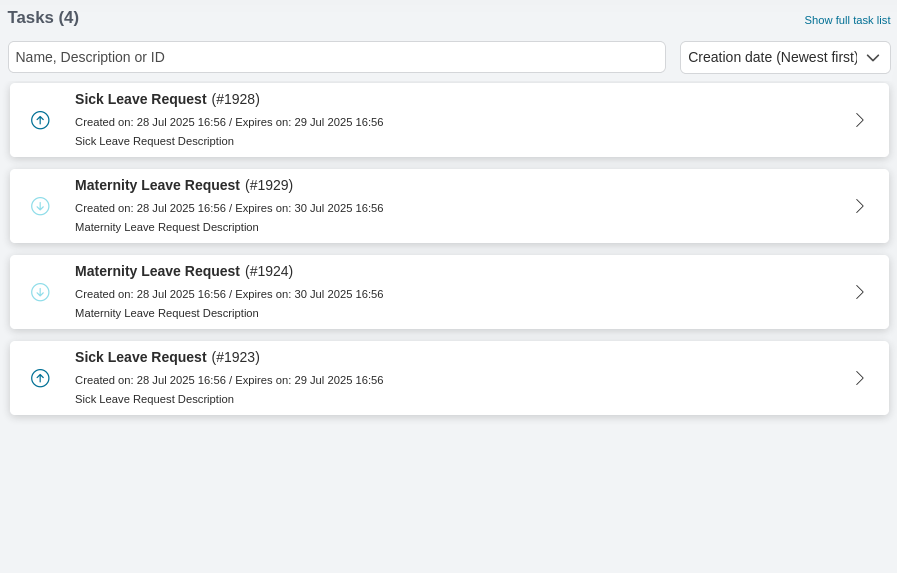Click the sort dropdown caret arrow
897x573 pixels.
click(x=873, y=58)
